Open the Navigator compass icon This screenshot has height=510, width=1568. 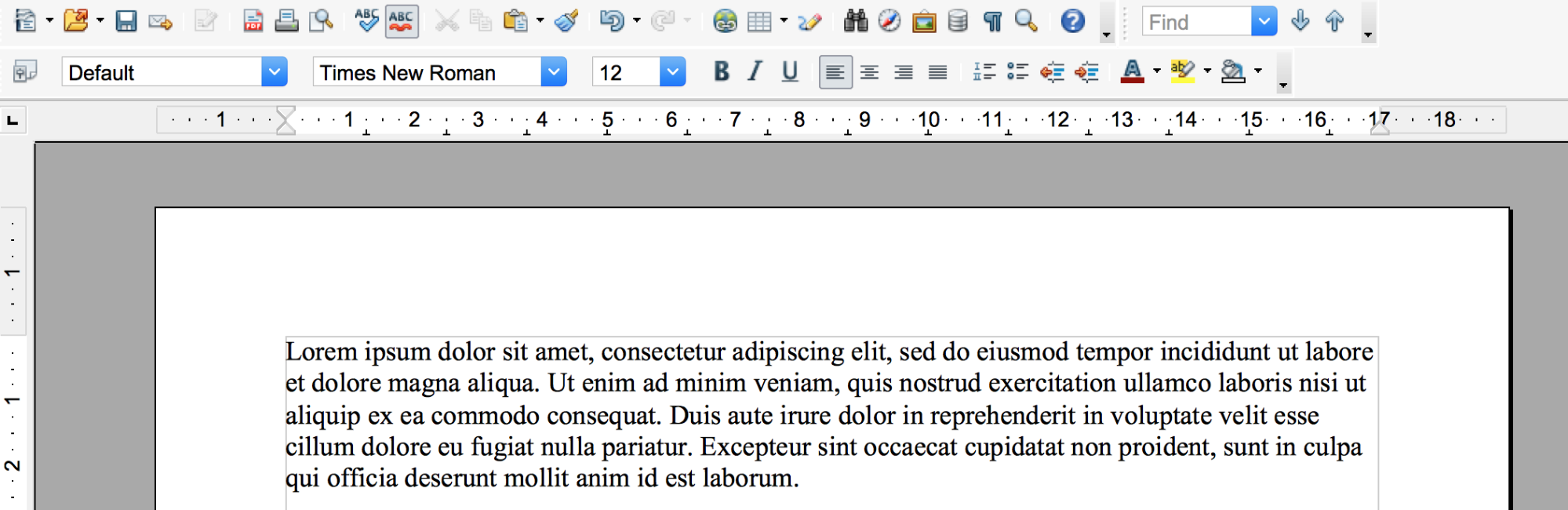[890, 21]
